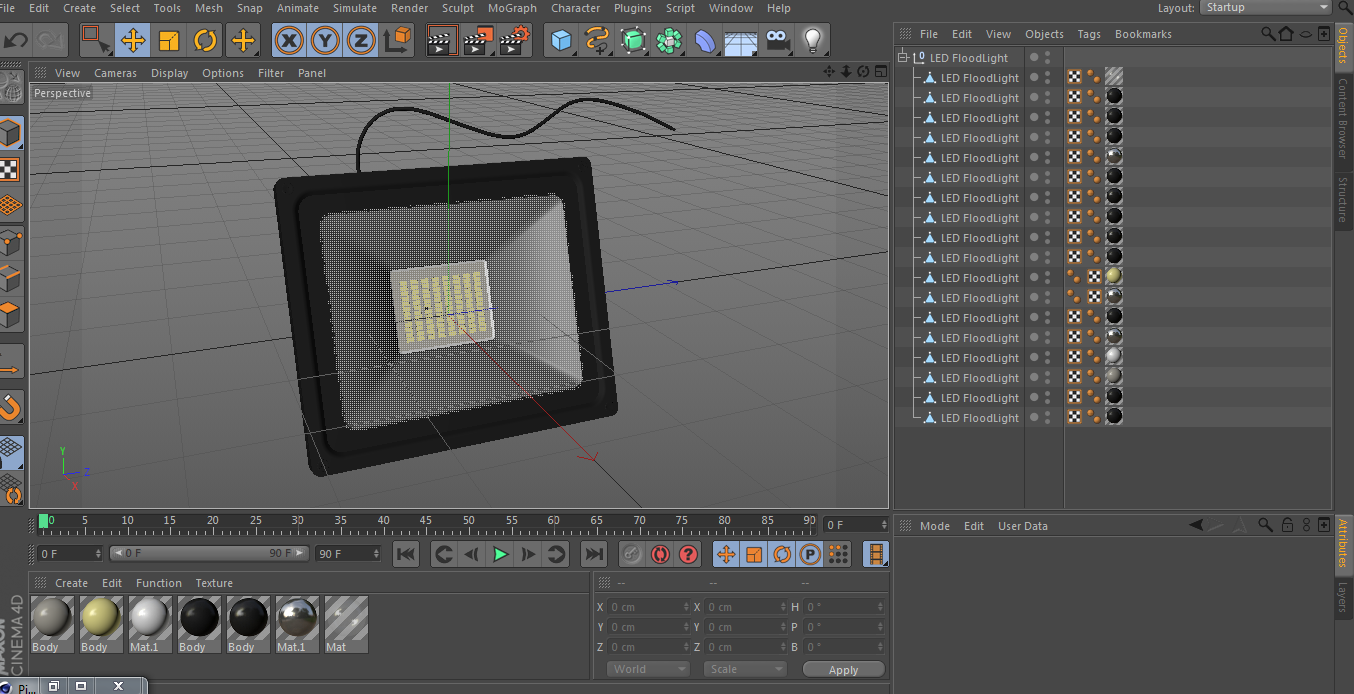The width and height of the screenshot is (1354, 694).
Task: Toggle Z-axis lock in toolbar
Action: 360,41
